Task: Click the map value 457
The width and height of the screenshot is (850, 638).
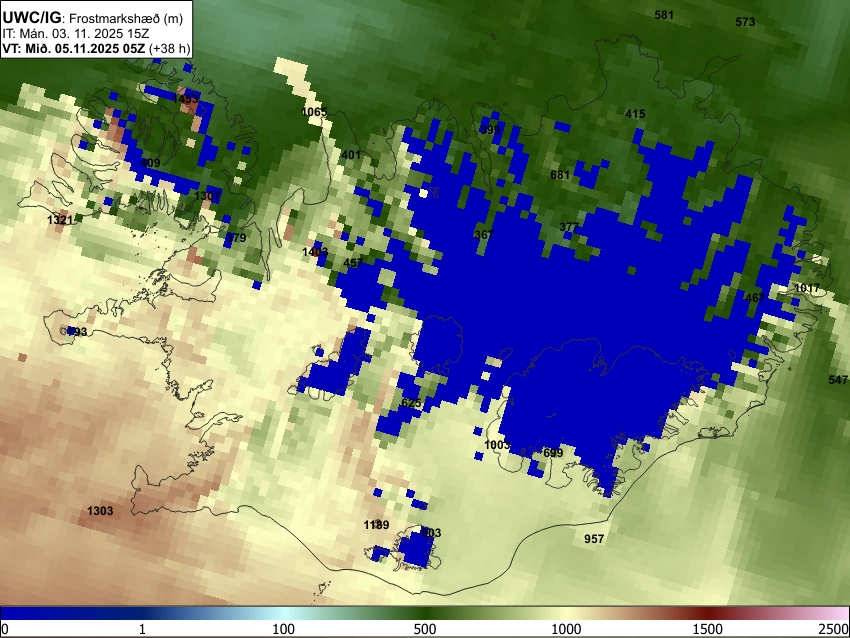Action: coord(353,262)
